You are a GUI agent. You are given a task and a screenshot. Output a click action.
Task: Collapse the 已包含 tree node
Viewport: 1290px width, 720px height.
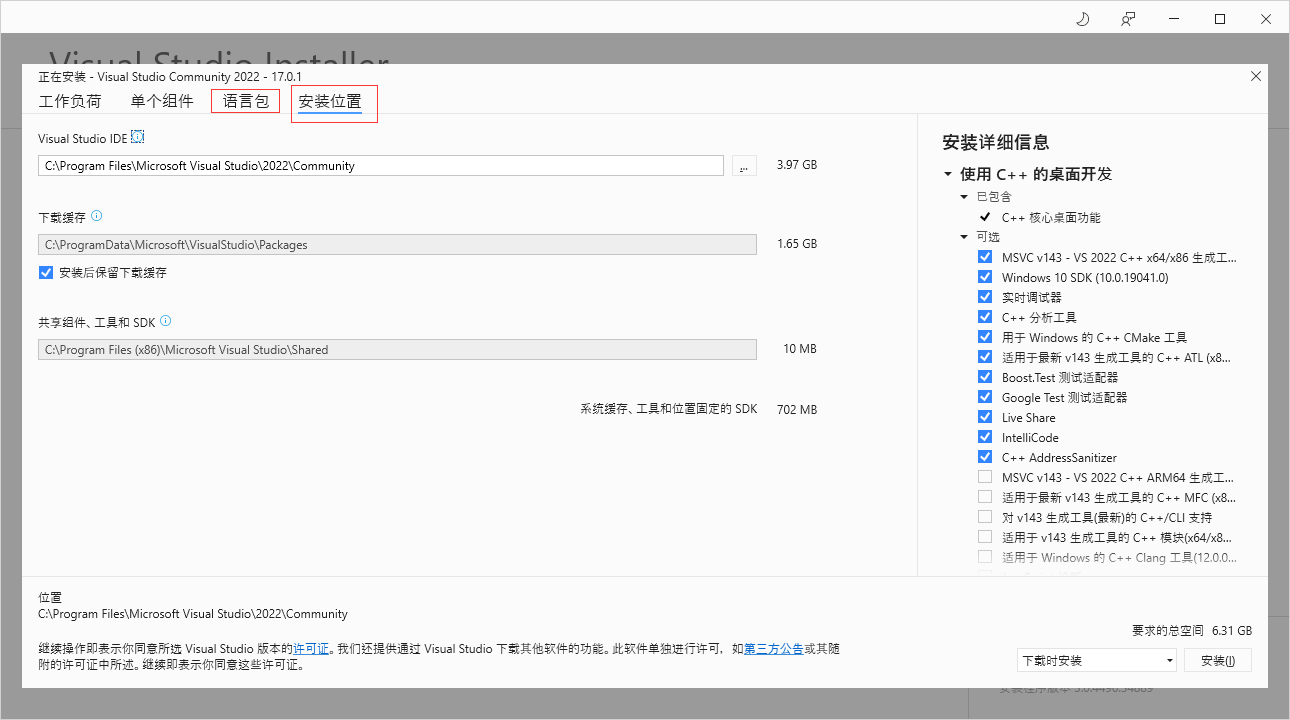click(965, 197)
